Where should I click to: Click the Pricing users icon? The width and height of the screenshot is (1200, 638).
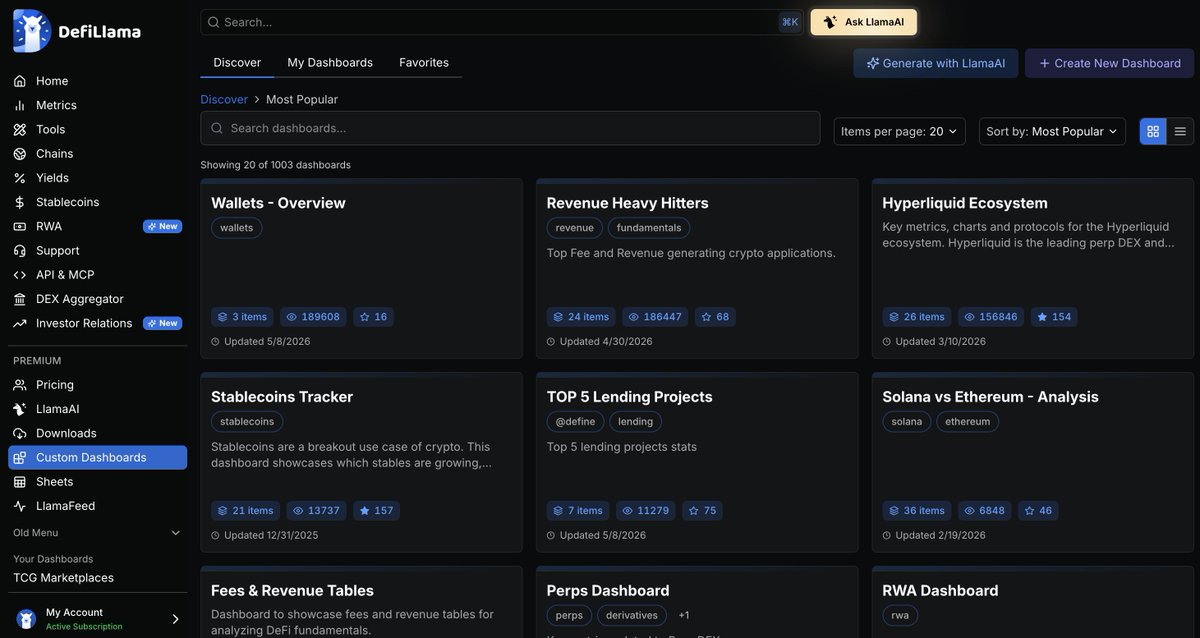[20, 385]
